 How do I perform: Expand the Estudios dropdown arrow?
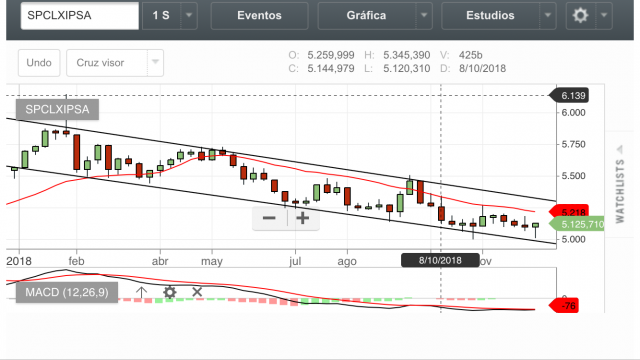pyautogui.click(x=548, y=16)
